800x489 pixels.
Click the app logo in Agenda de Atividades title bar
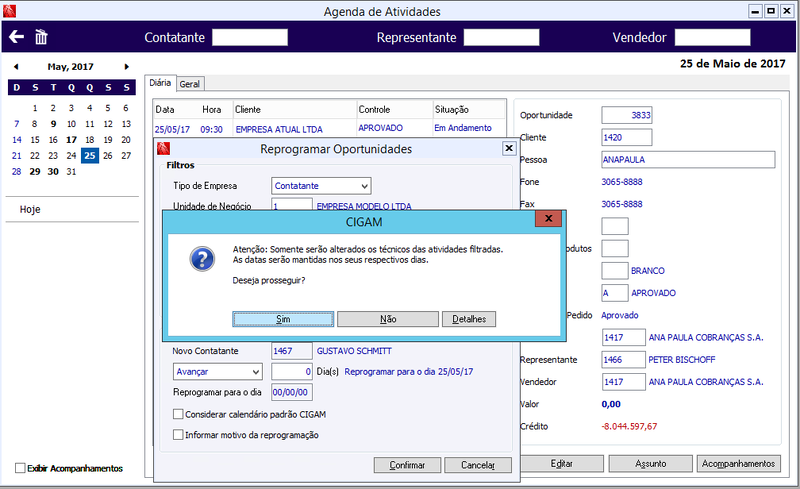(9, 11)
